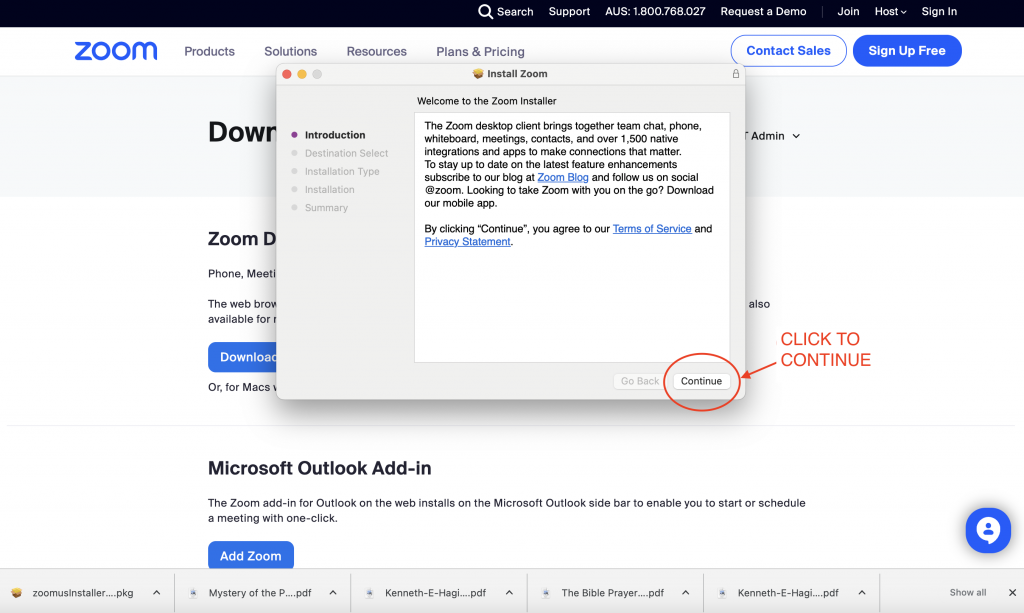Expand options for Mystery of the P pdf

(x=333, y=593)
